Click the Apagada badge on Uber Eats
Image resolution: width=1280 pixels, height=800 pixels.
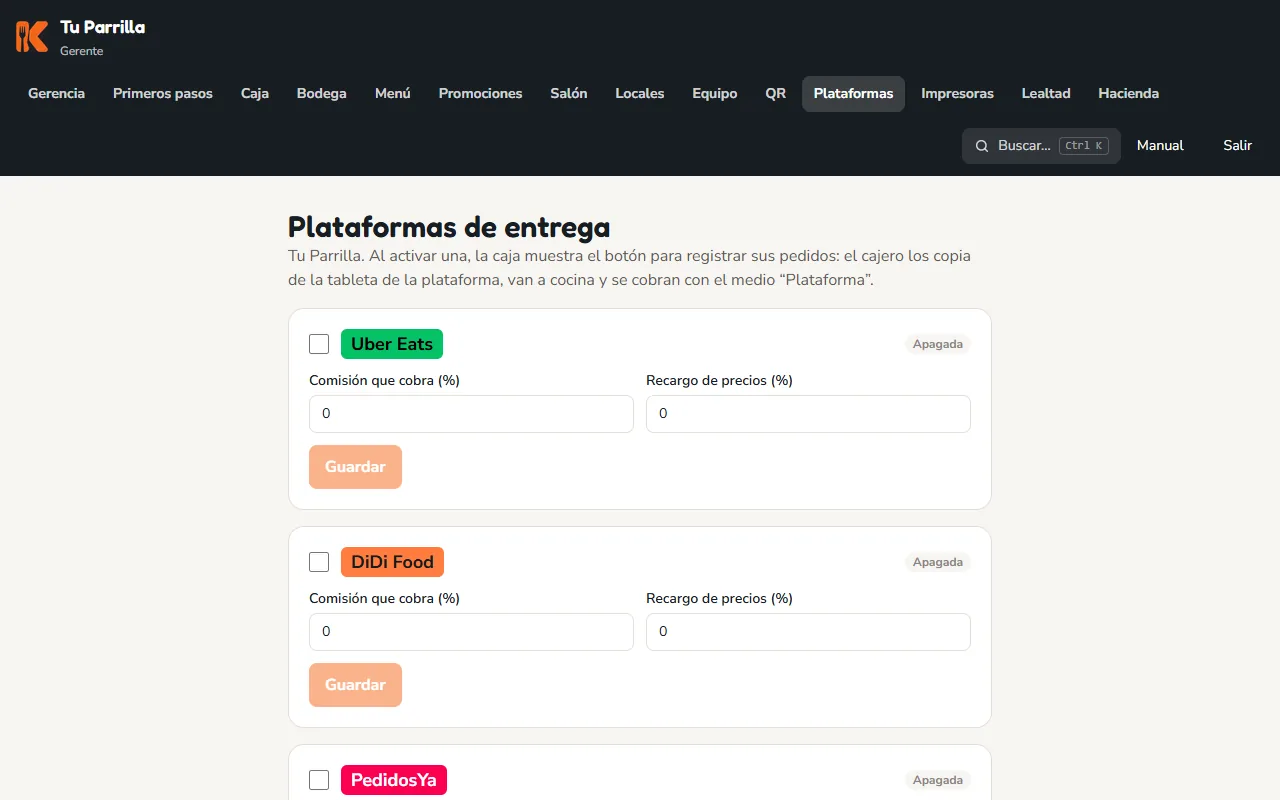point(938,344)
